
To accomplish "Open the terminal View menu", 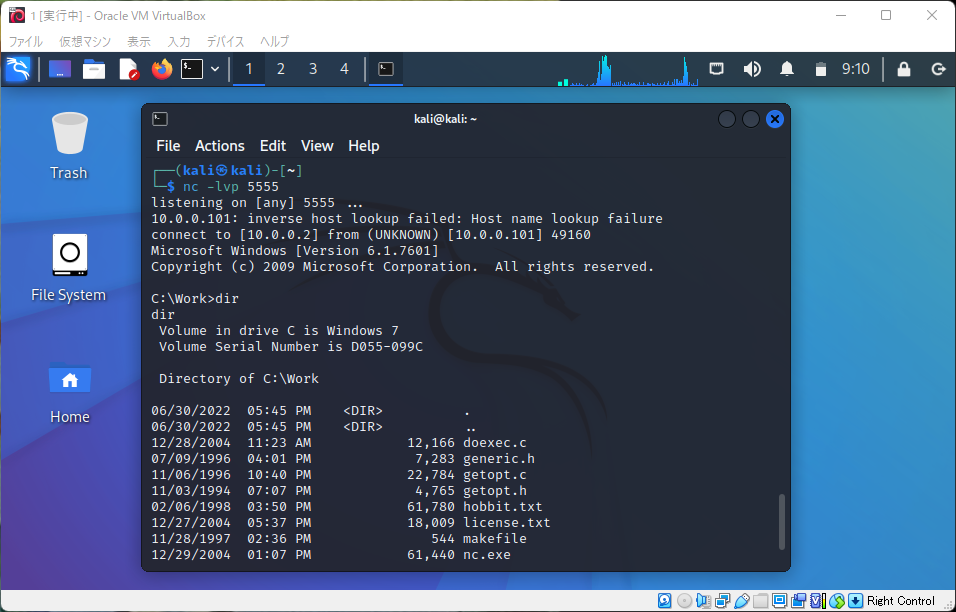I will point(317,146).
